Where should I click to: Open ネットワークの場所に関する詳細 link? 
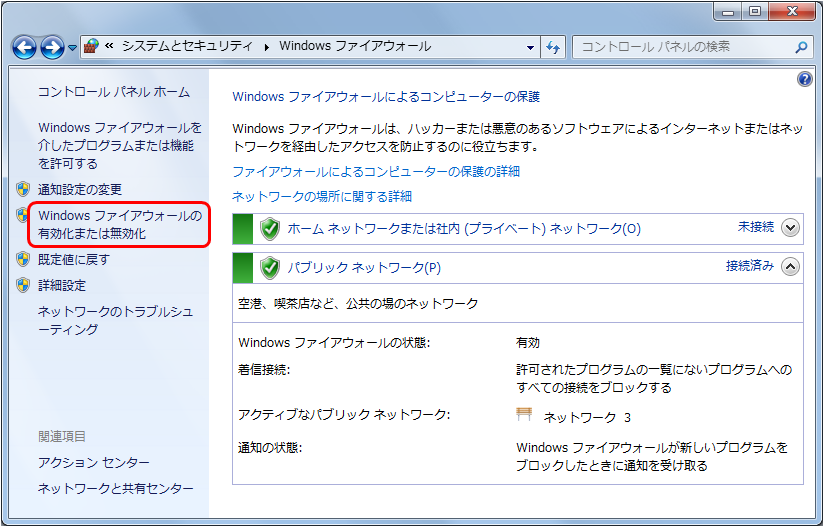pyautogui.click(x=322, y=197)
